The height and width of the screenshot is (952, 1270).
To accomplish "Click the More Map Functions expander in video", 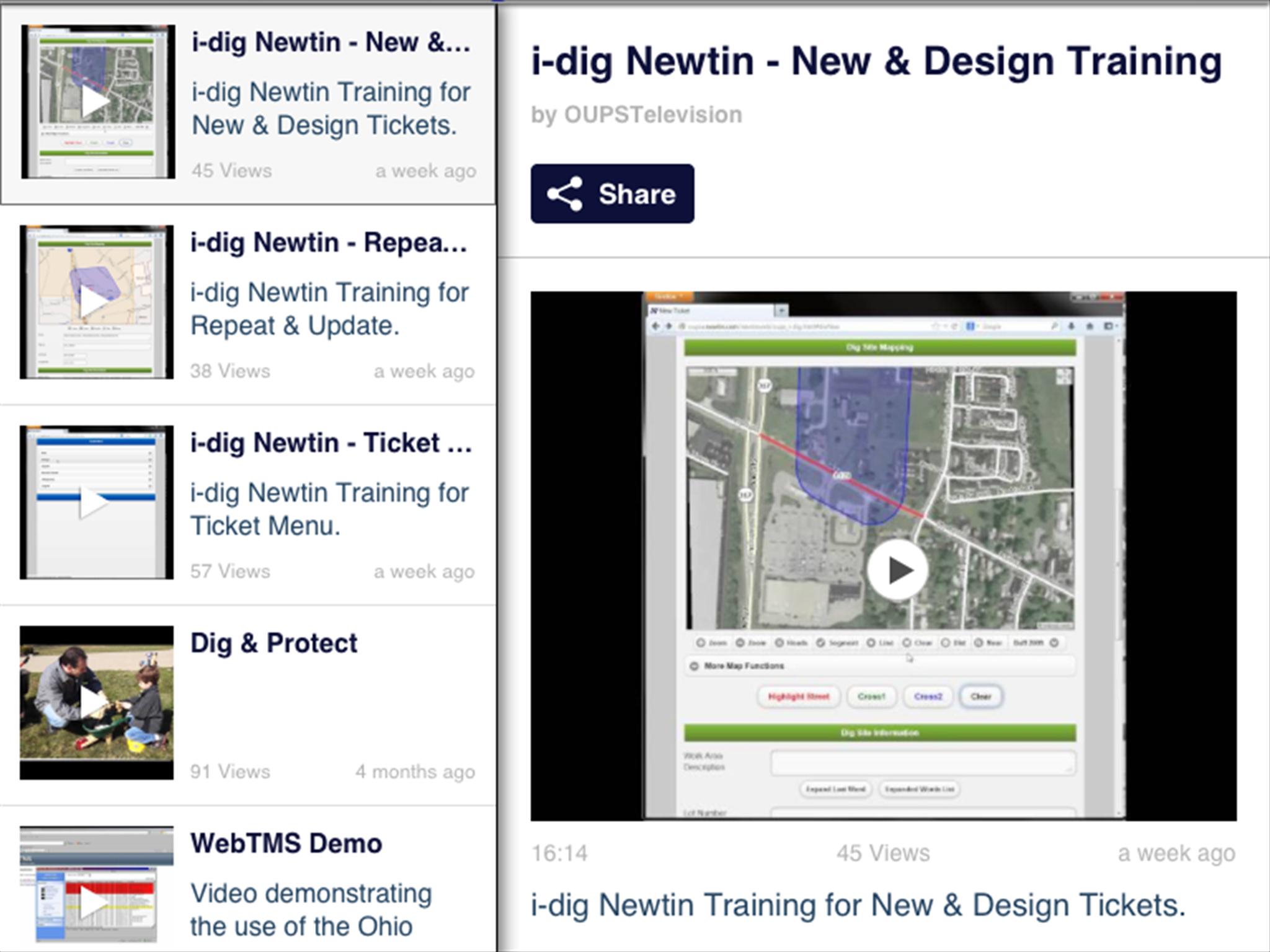I will pos(879,666).
